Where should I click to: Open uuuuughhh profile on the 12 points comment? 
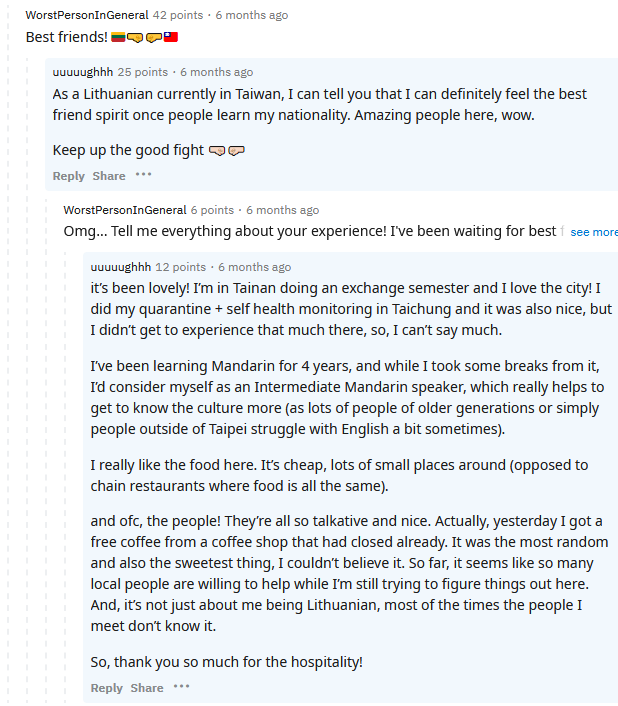[x=121, y=267]
